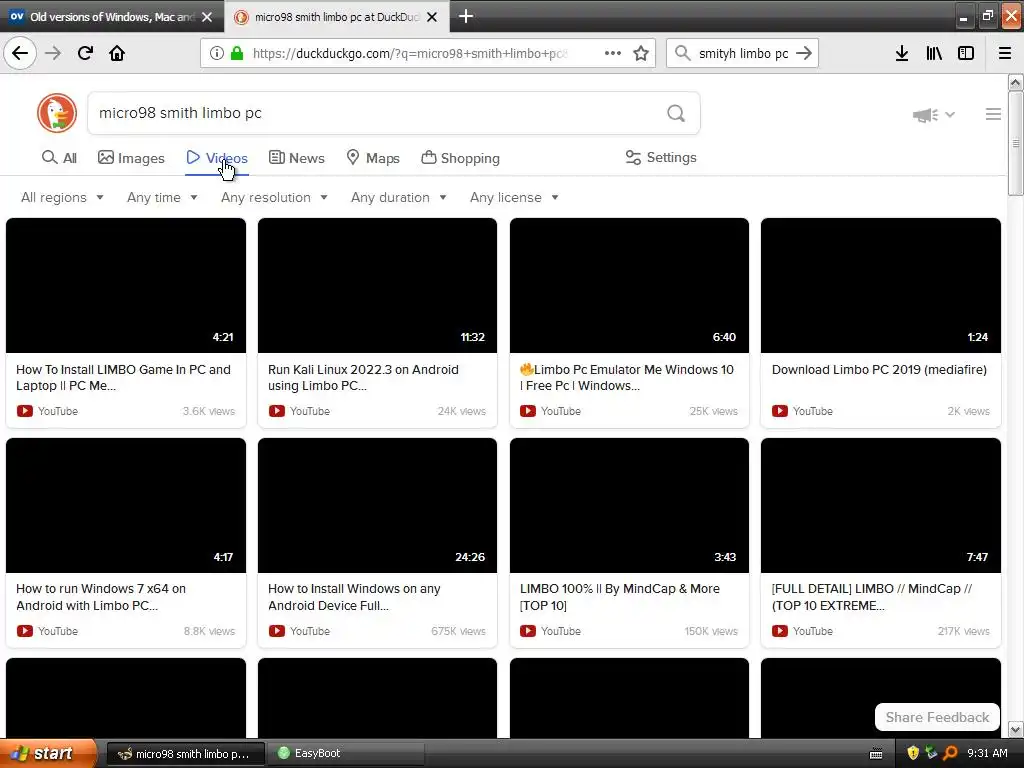This screenshot has width=1024, height=768.
Task: Open the Firefox hamburger menu
Action: point(1005,53)
